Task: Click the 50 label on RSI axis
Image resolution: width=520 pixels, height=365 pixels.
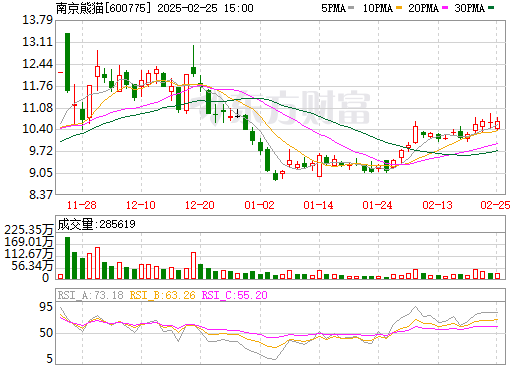Action: 46,333
